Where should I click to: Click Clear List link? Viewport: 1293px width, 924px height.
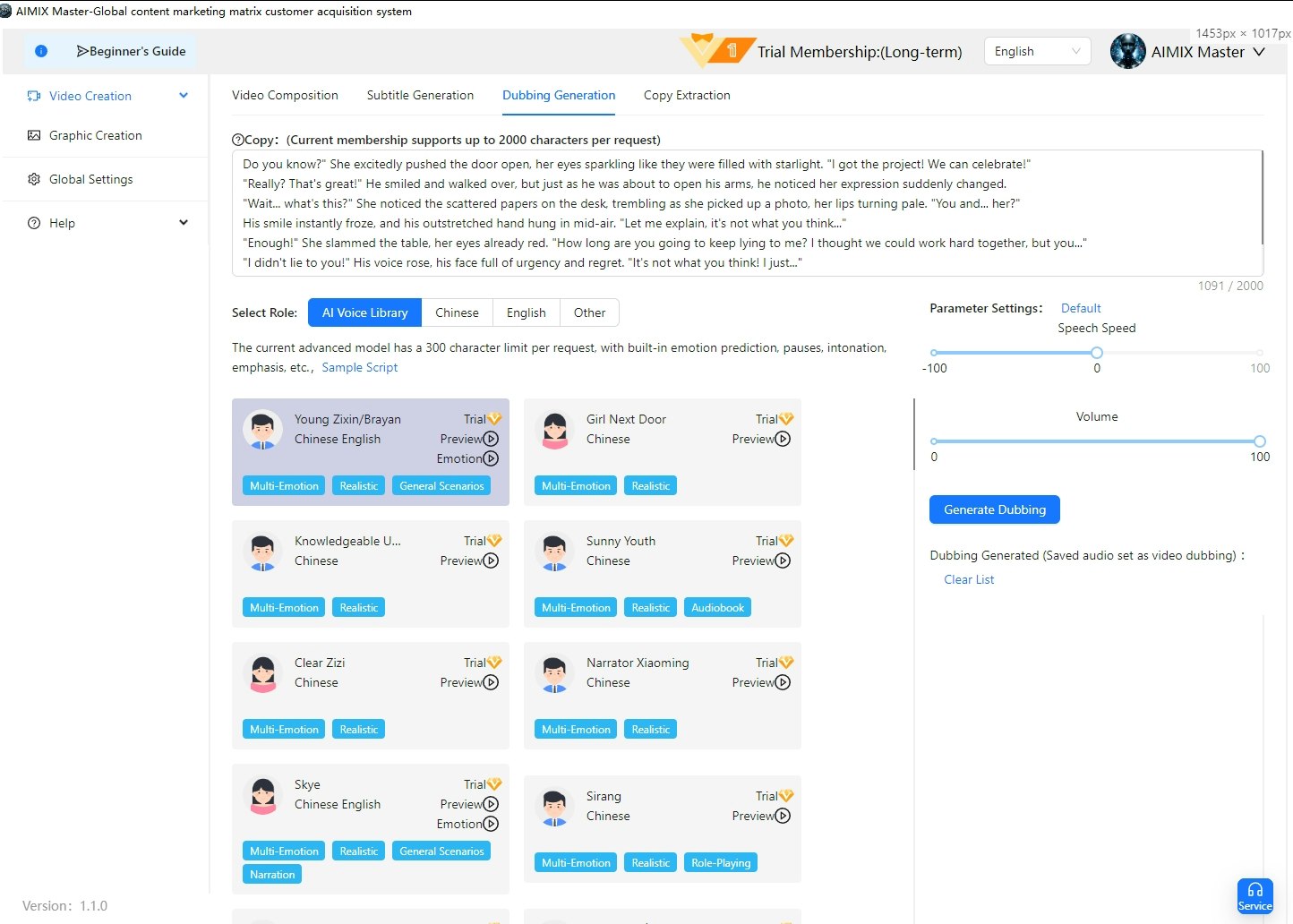(969, 579)
